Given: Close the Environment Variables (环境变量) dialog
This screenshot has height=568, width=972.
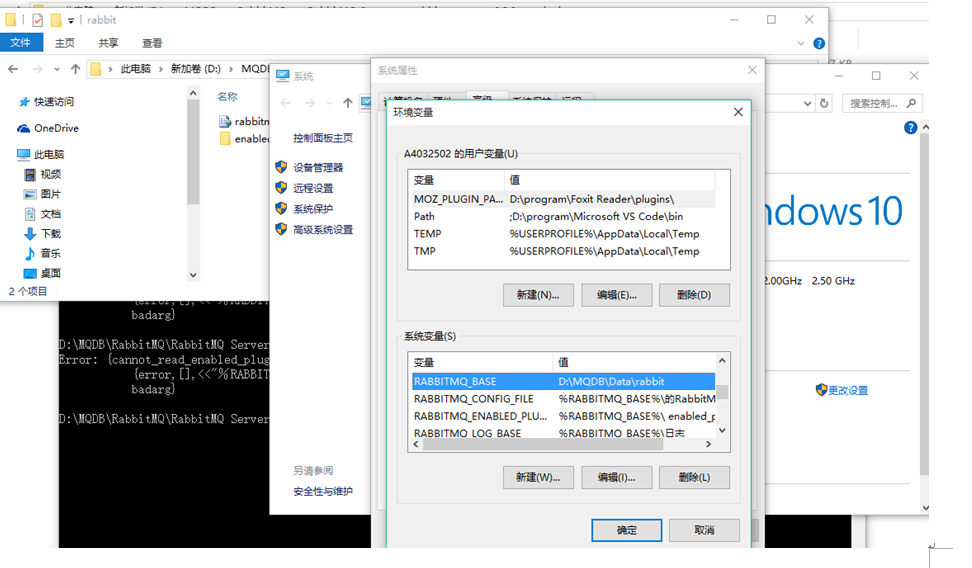Looking at the screenshot, I should (738, 112).
